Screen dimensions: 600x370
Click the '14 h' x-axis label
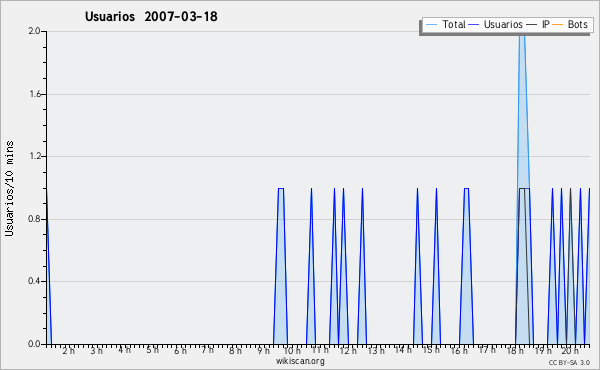(x=403, y=349)
